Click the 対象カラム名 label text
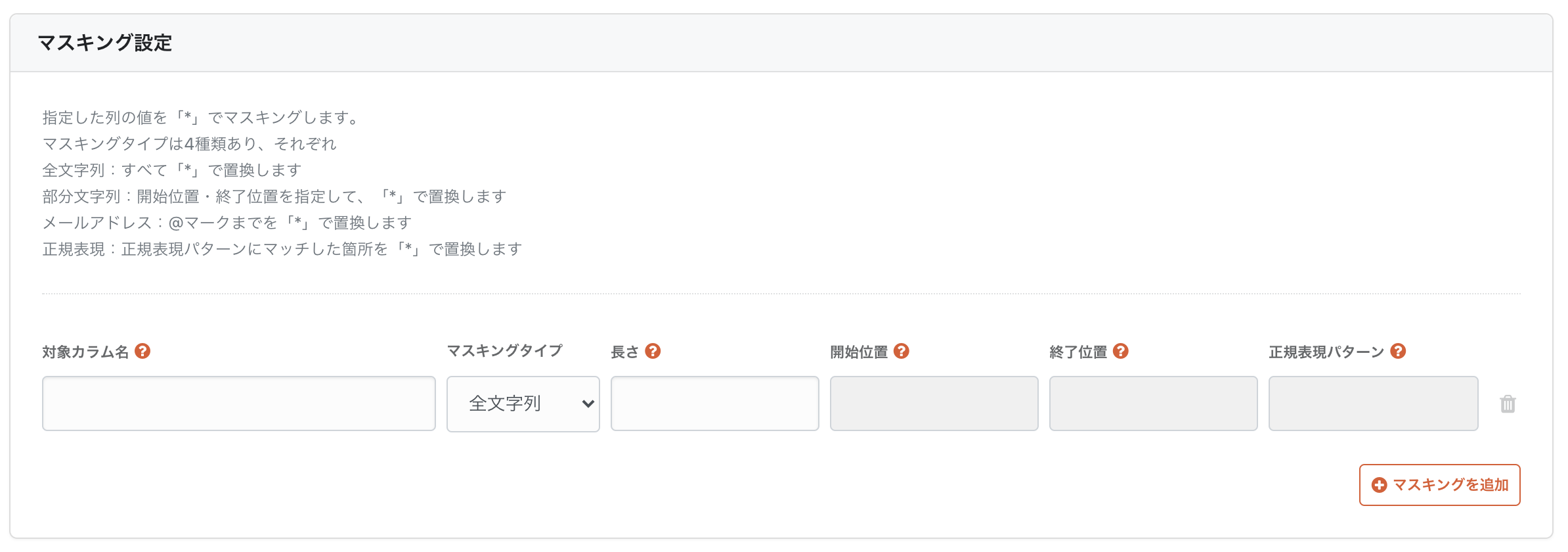This screenshot has height=552, width=1568. (85, 352)
